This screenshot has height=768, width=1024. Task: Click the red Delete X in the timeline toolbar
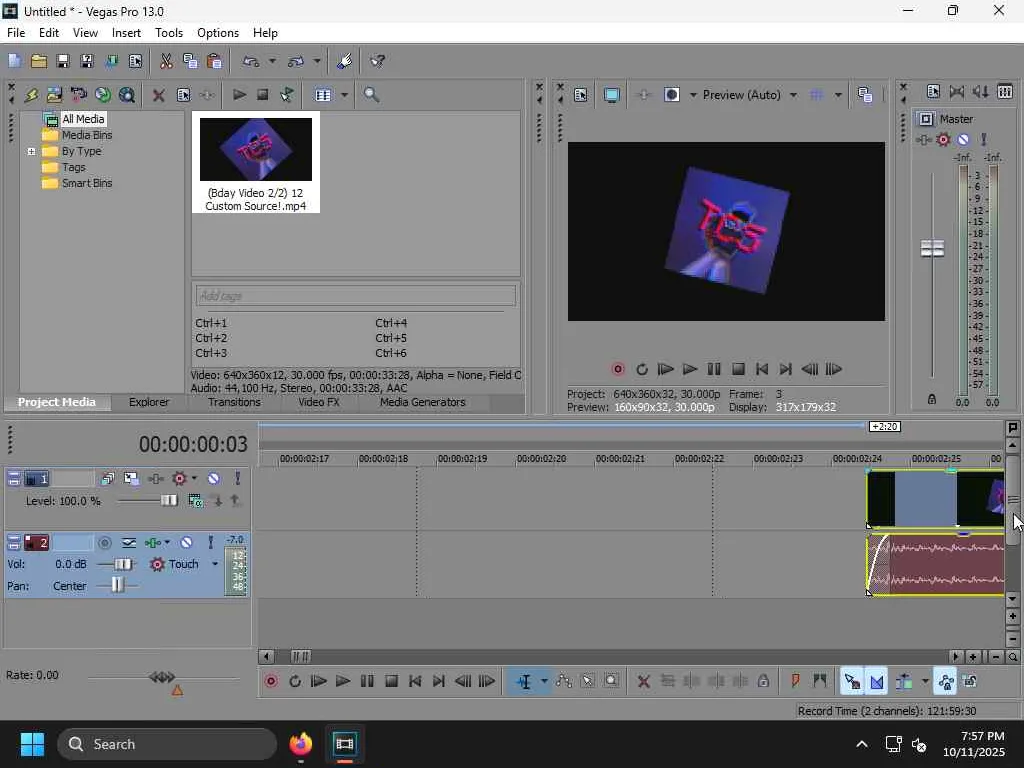point(643,681)
